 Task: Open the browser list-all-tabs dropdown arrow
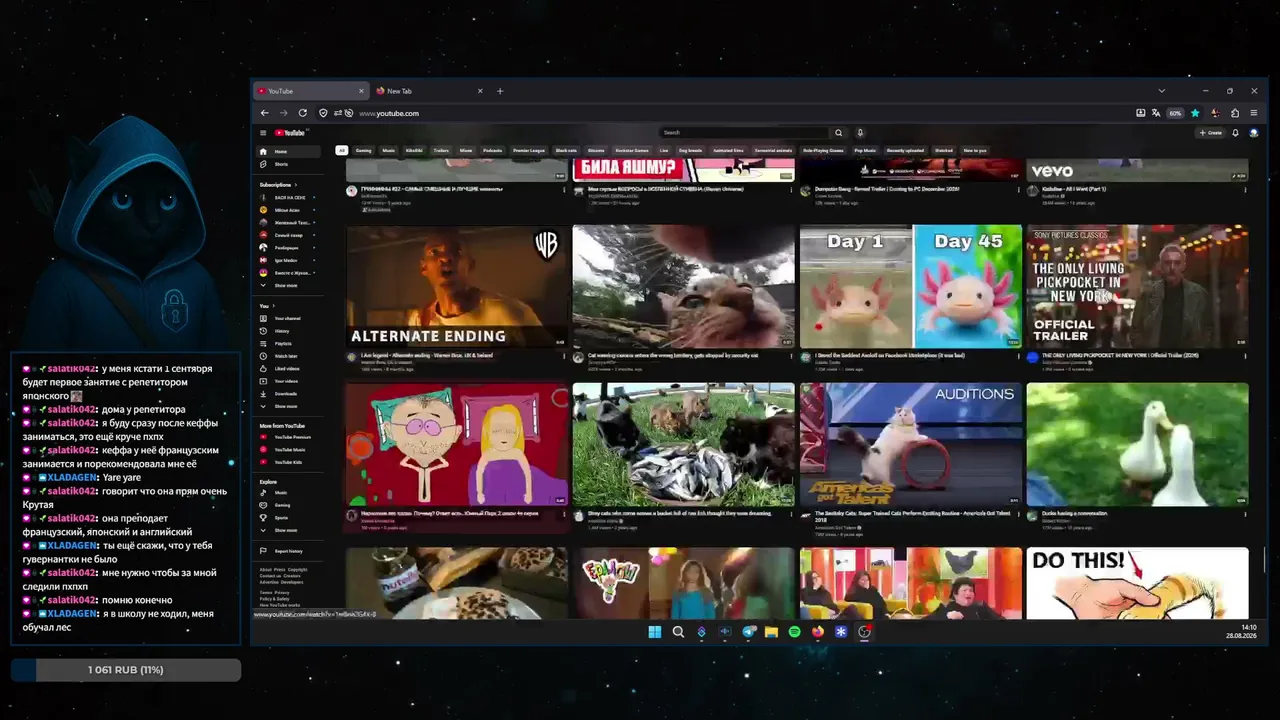(1161, 91)
